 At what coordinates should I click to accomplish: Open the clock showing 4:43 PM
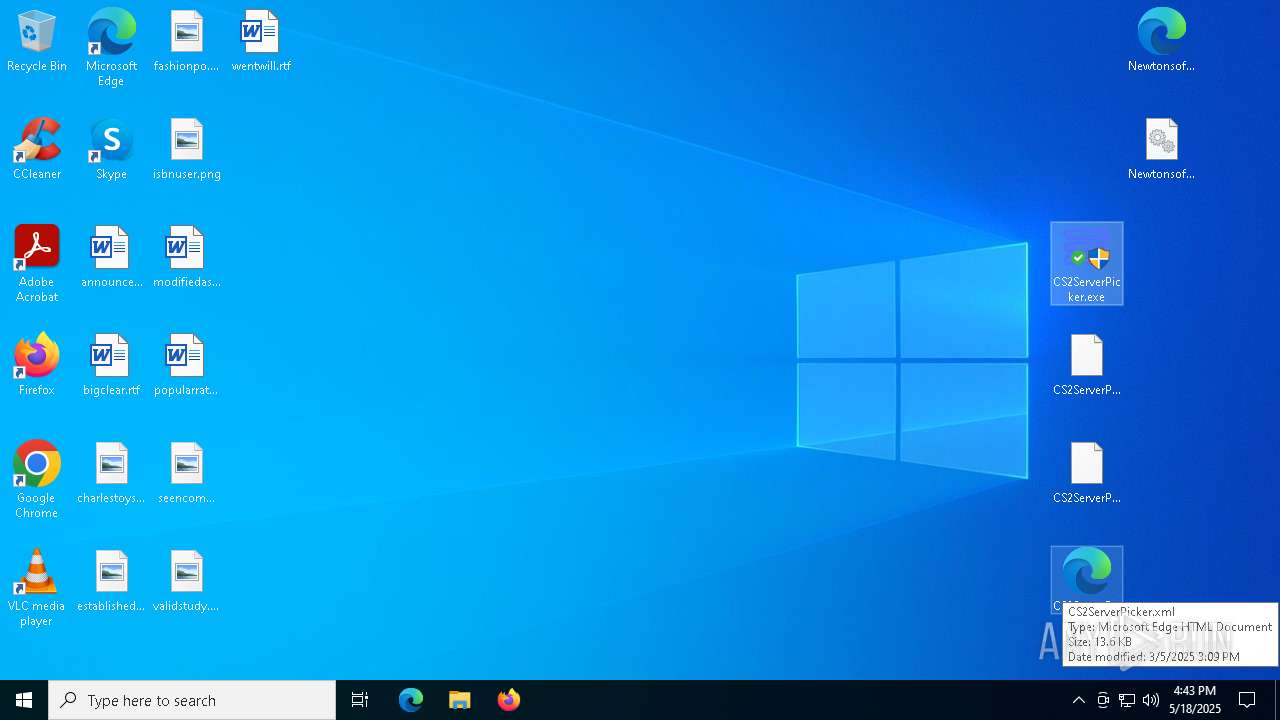click(1196, 700)
